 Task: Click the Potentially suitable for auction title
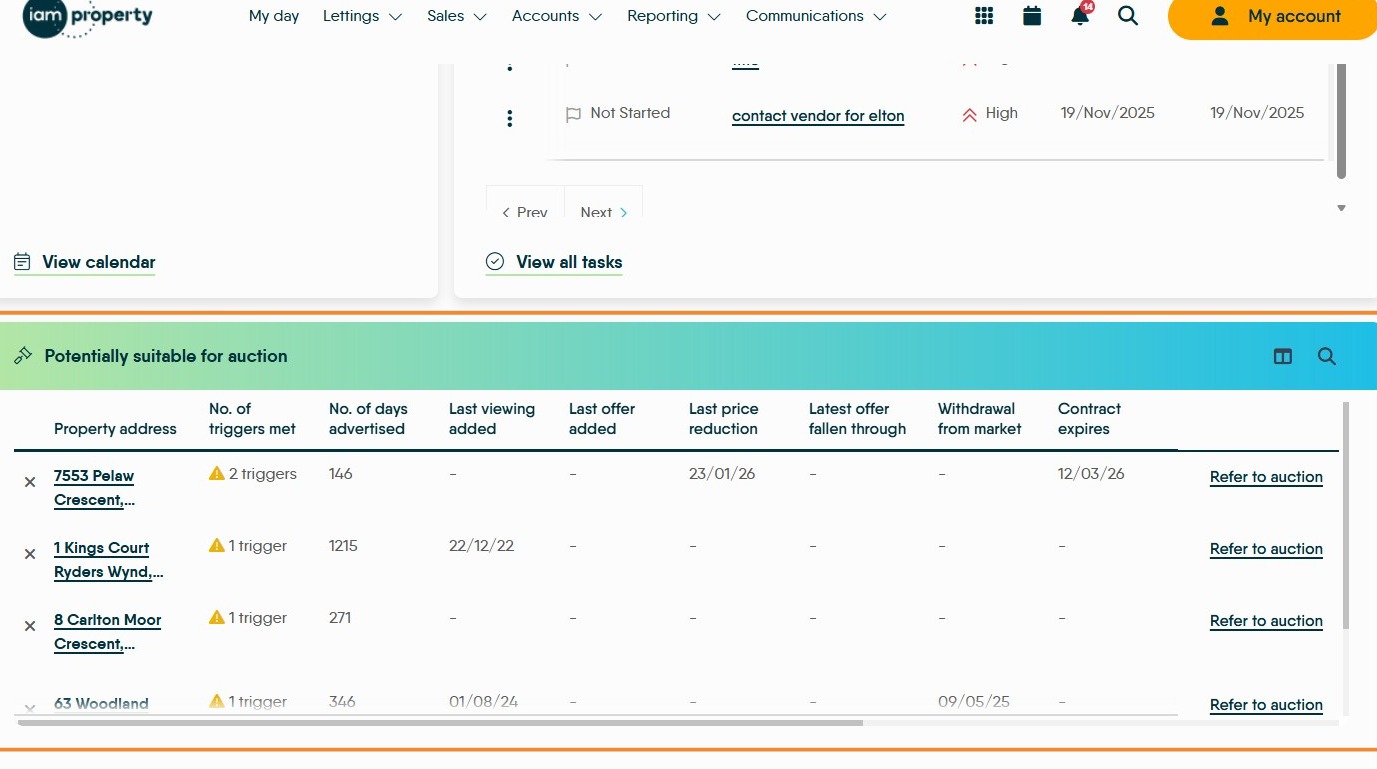point(166,356)
